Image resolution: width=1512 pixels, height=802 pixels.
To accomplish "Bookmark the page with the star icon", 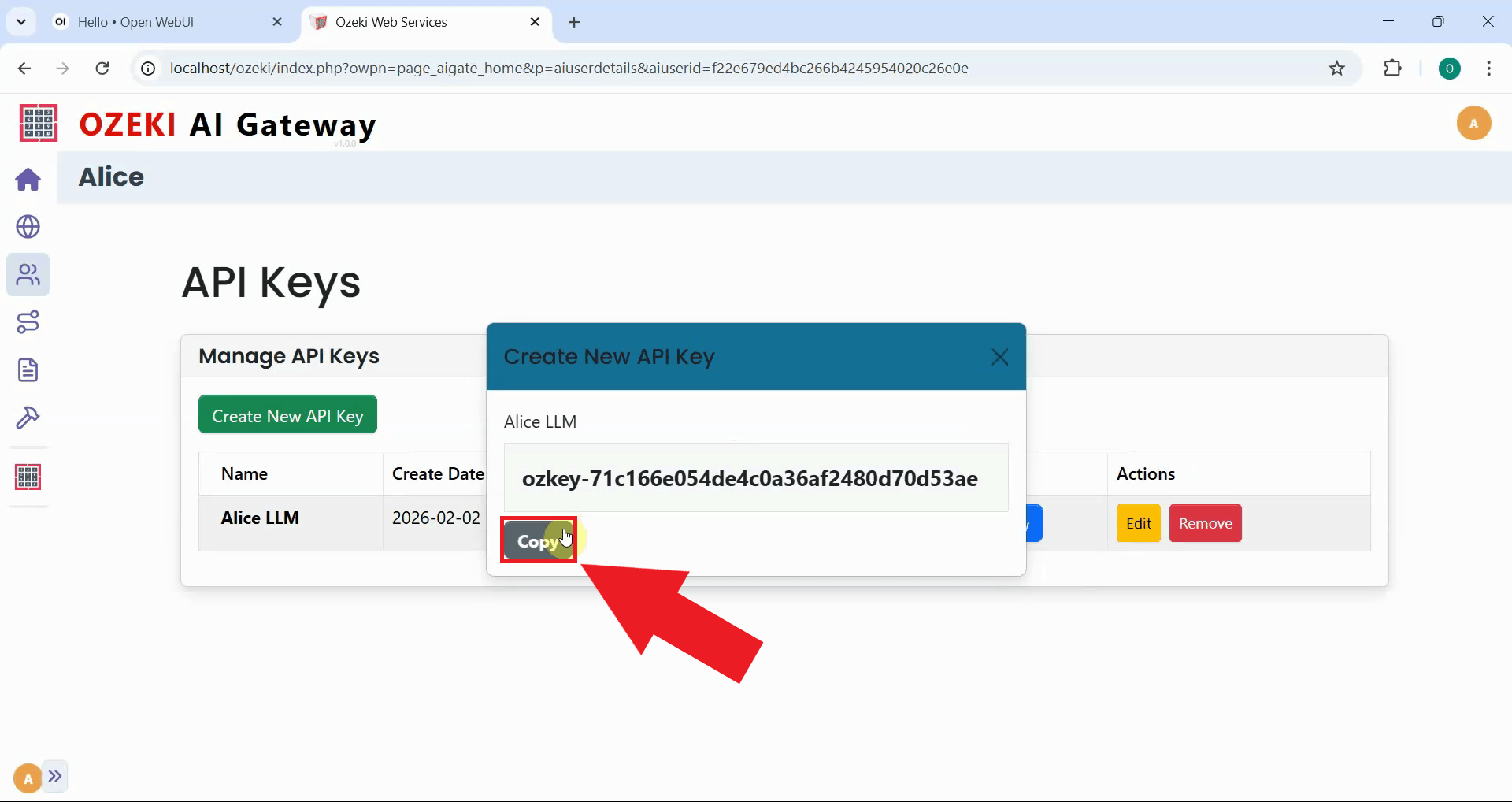I will click(1336, 68).
